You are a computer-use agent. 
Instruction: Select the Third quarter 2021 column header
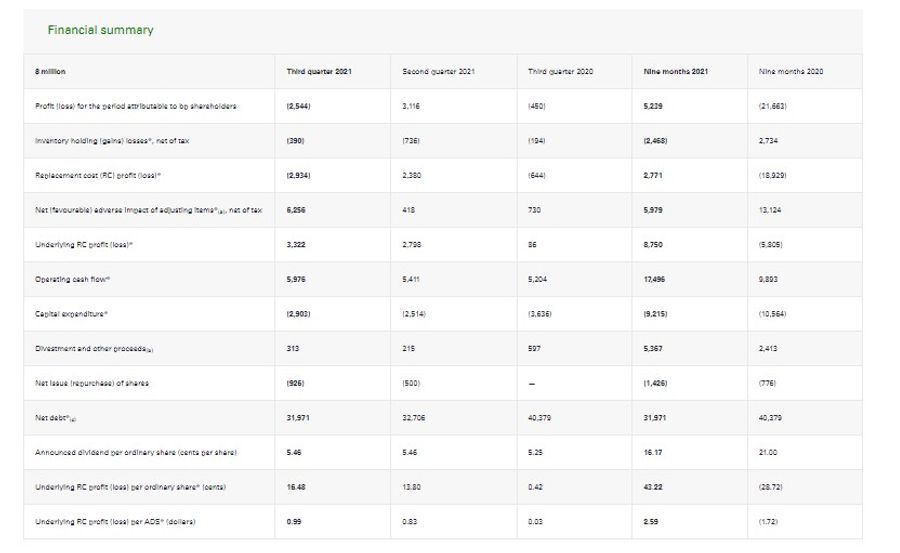click(x=319, y=72)
